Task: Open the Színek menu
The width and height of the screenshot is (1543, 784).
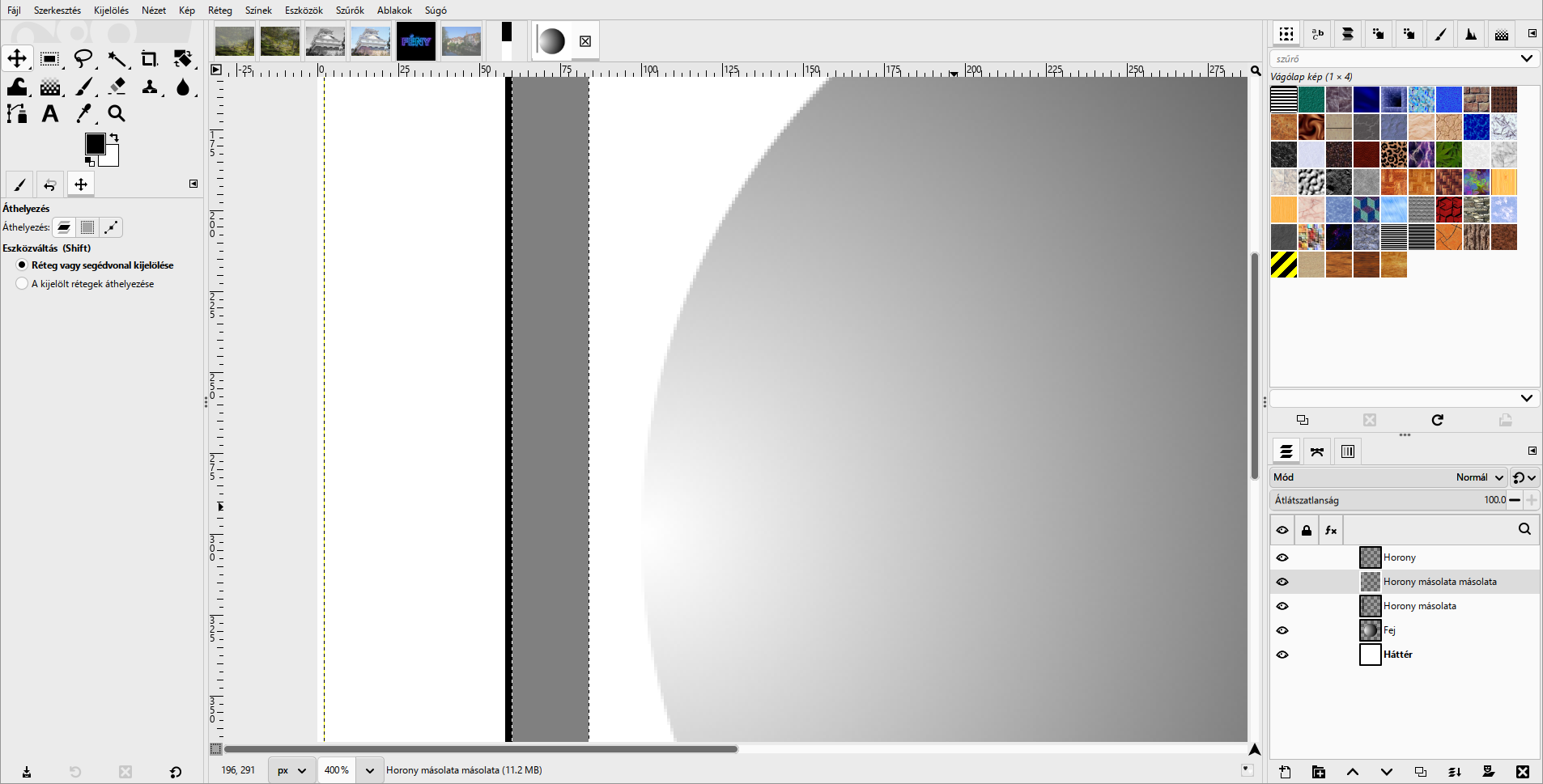Action: click(x=258, y=11)
